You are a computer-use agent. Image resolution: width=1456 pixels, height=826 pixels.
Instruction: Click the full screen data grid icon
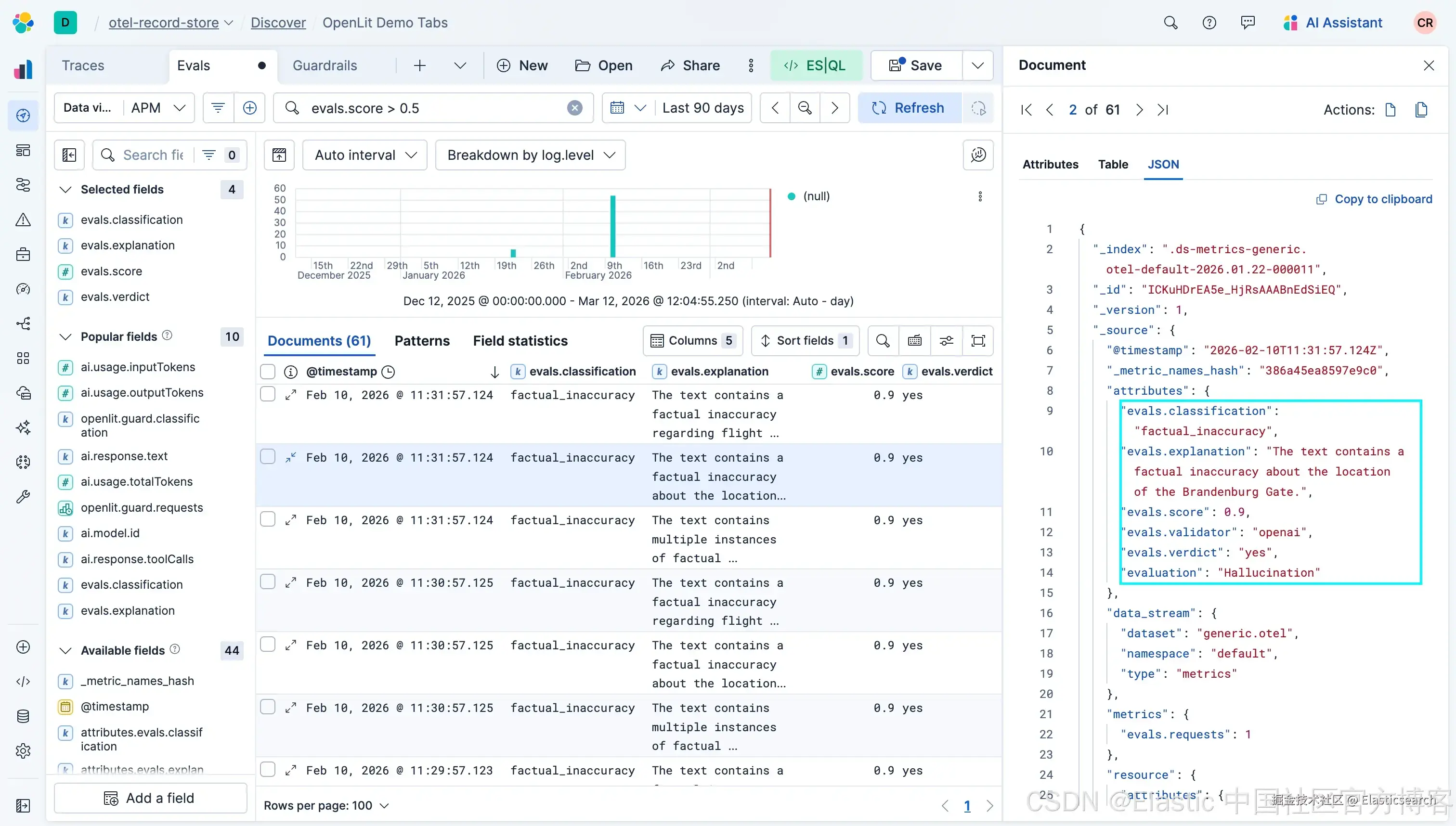pyautogui.click(x=978, y=340)
